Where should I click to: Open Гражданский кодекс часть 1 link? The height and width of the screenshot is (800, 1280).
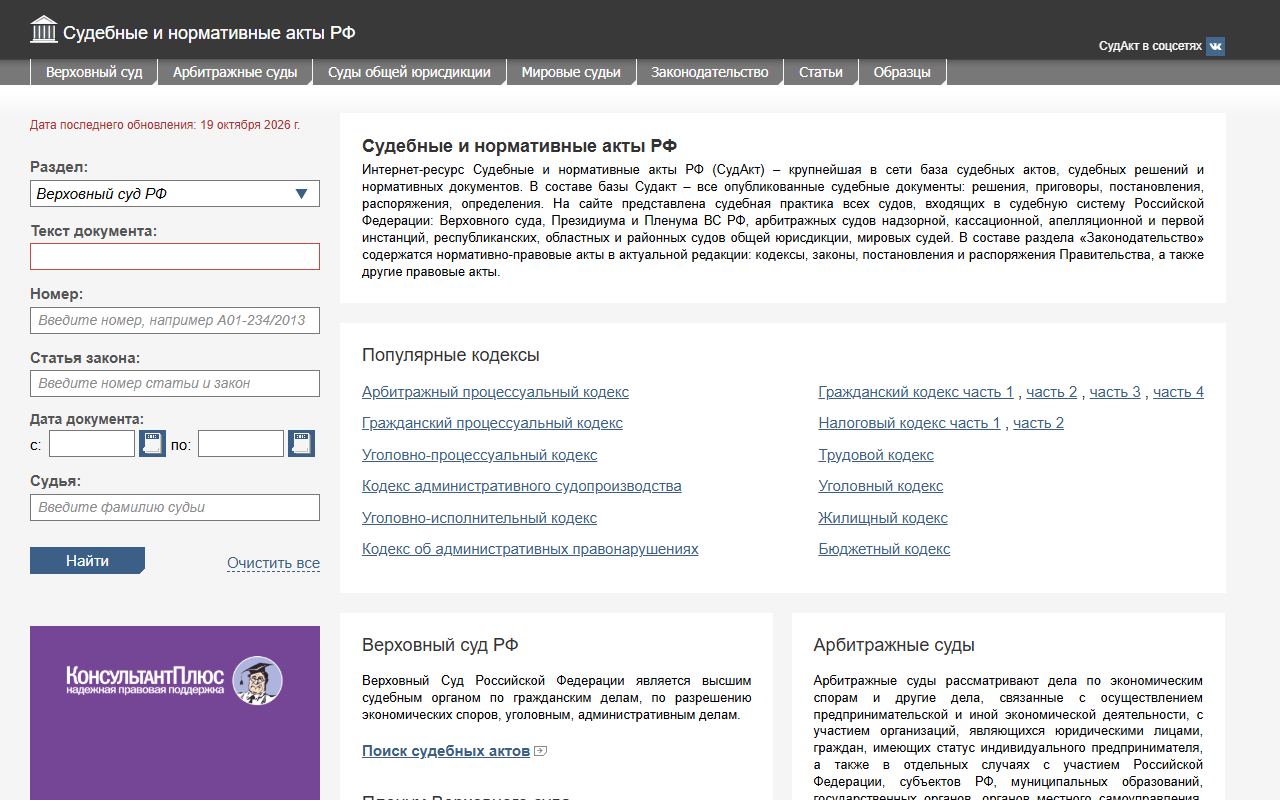(x=916, y=392)
